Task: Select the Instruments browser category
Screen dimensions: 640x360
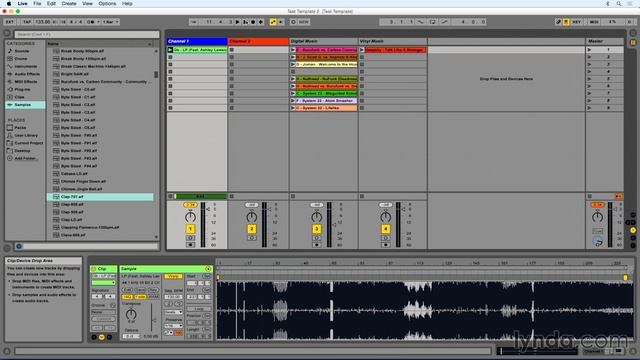Action: pyautogui.click(x=26, y=66)
